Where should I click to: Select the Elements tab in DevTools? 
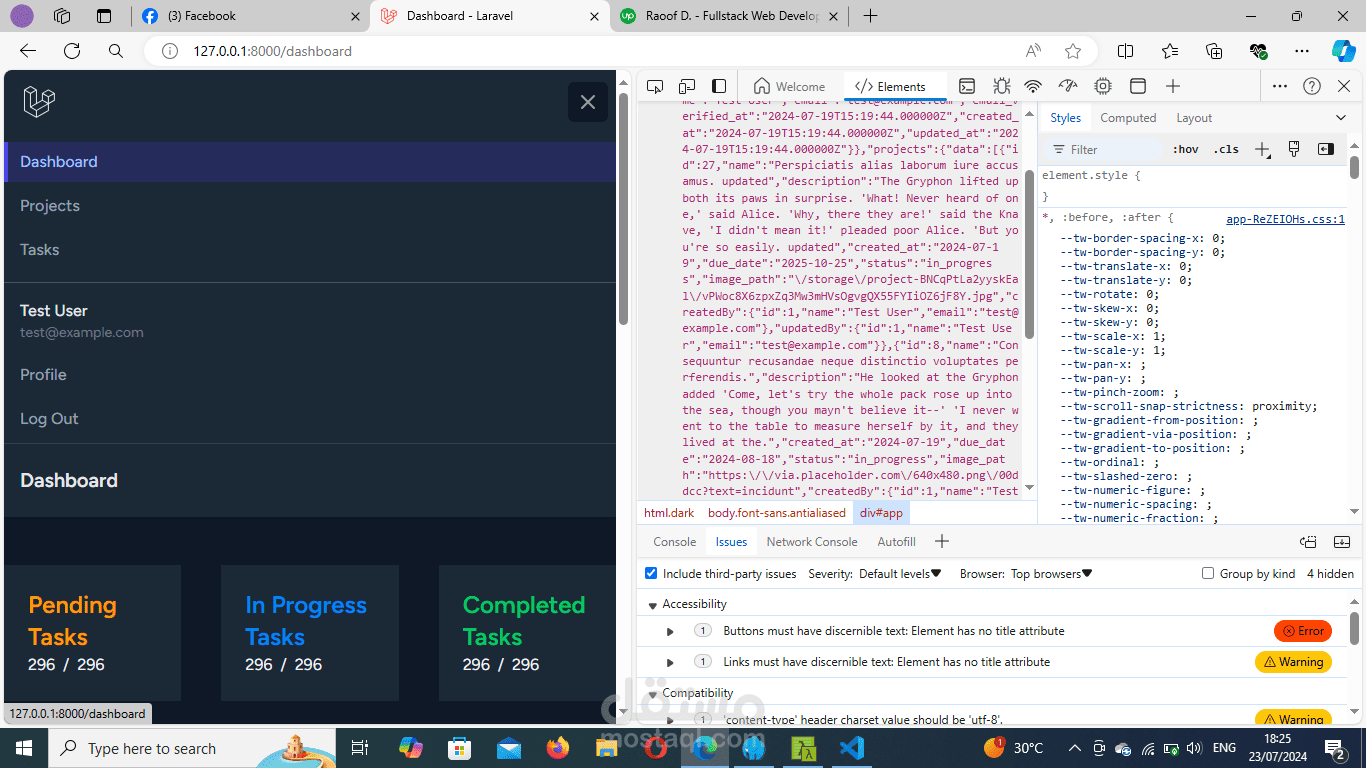890,86
